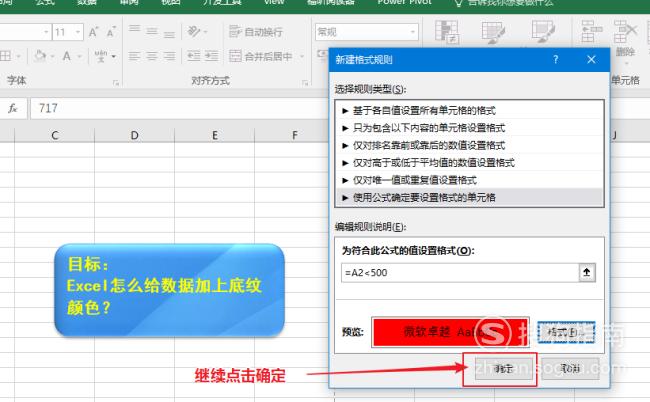Screen dimensions: 650x402
Task: Select column E header
Action: tap(215, 135)
